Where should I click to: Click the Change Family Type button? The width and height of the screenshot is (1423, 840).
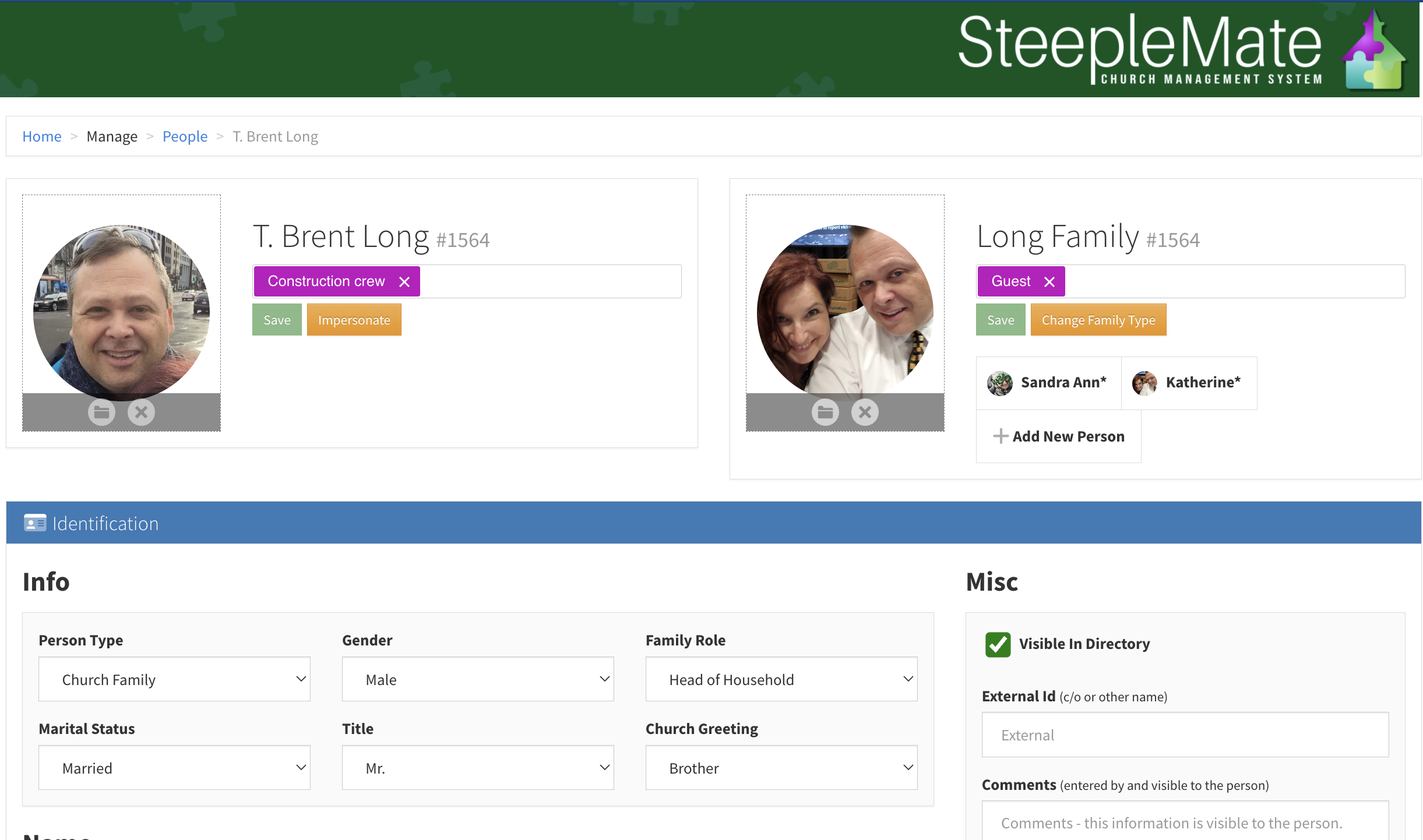pyautogui.click(x=1098, y=320)
